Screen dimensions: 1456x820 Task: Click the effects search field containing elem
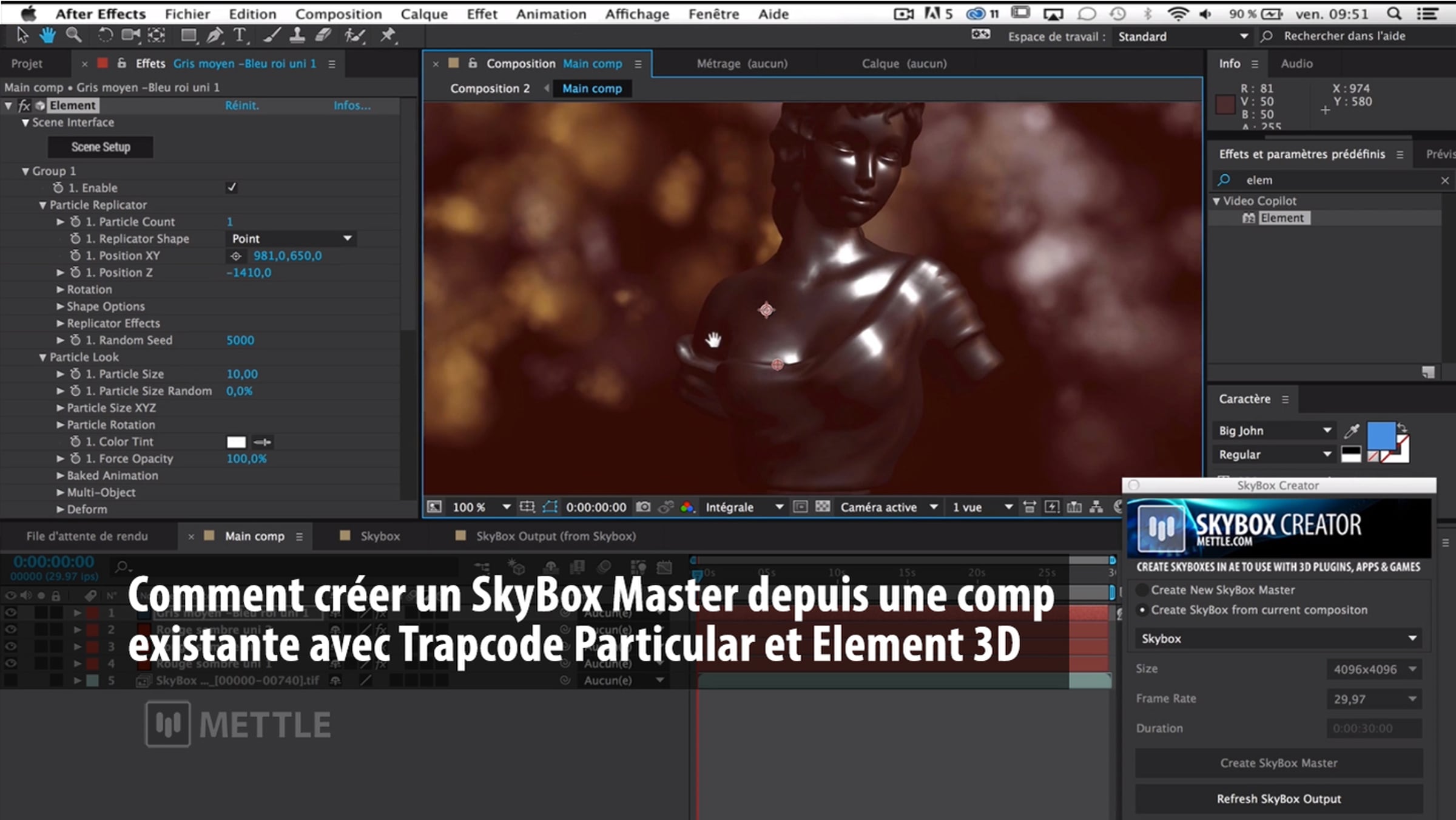click(1334, 180)
